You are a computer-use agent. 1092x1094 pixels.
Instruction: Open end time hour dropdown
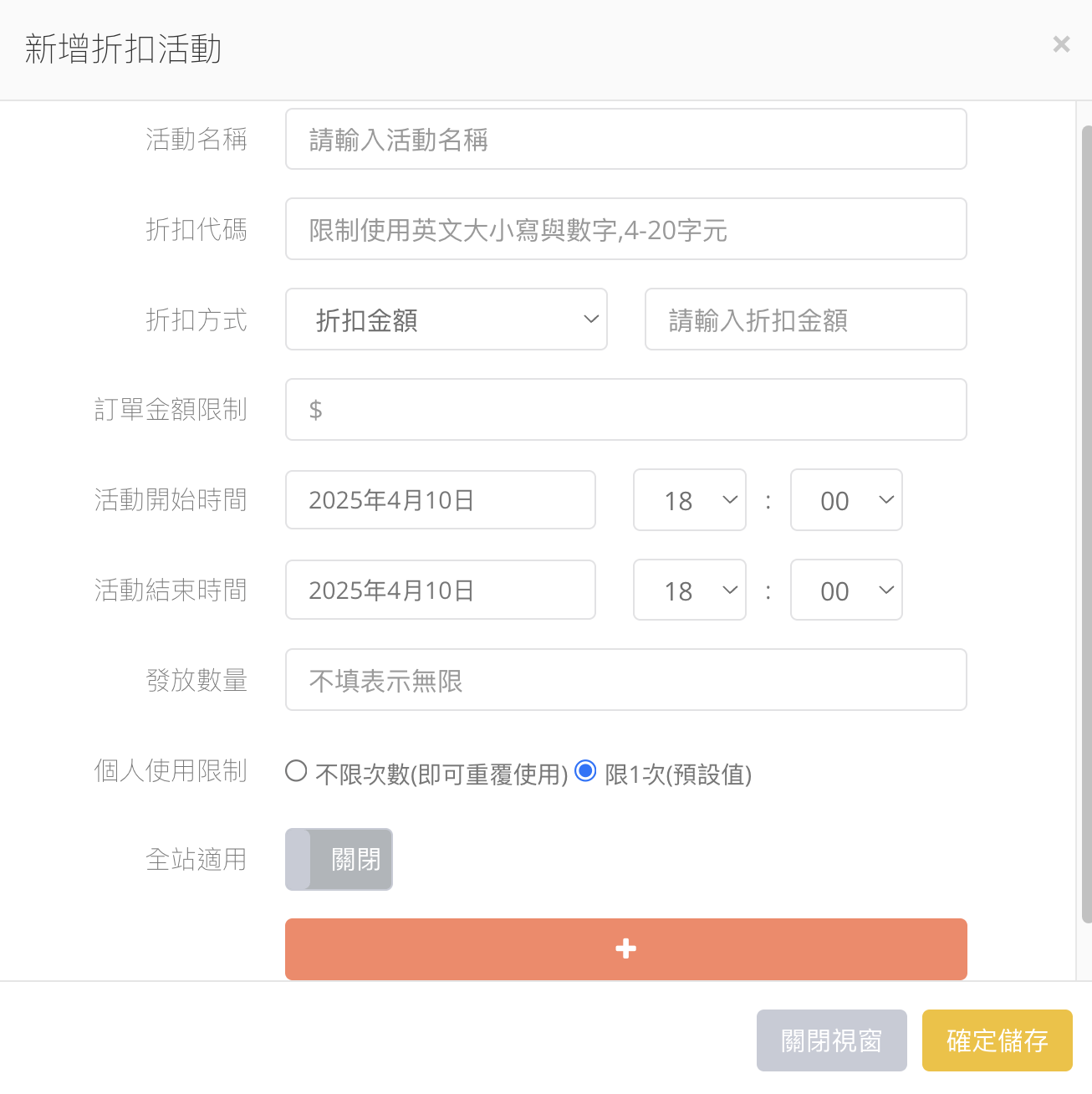[690, 590]
